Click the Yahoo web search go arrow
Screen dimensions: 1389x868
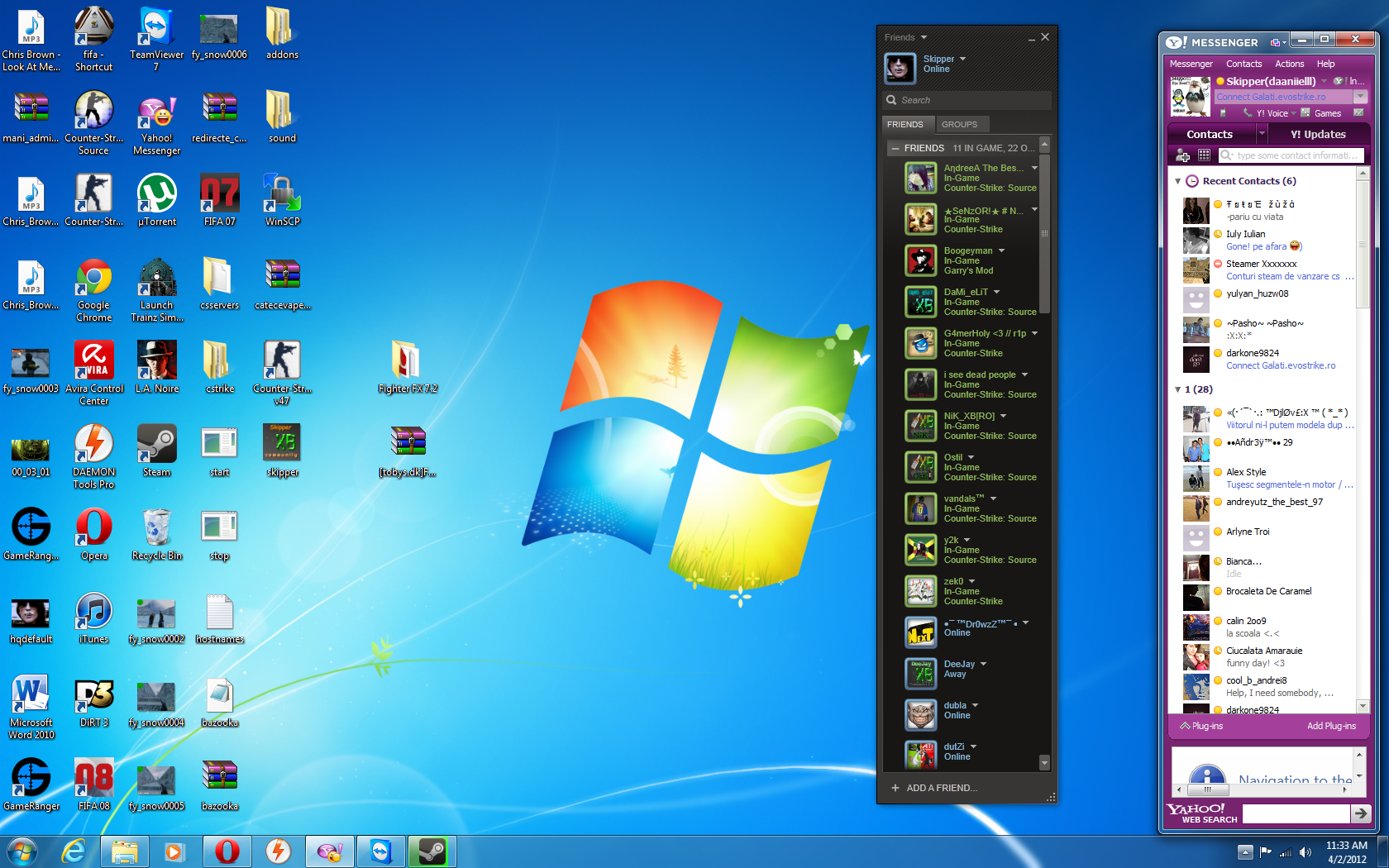(x=1361, y=813)
